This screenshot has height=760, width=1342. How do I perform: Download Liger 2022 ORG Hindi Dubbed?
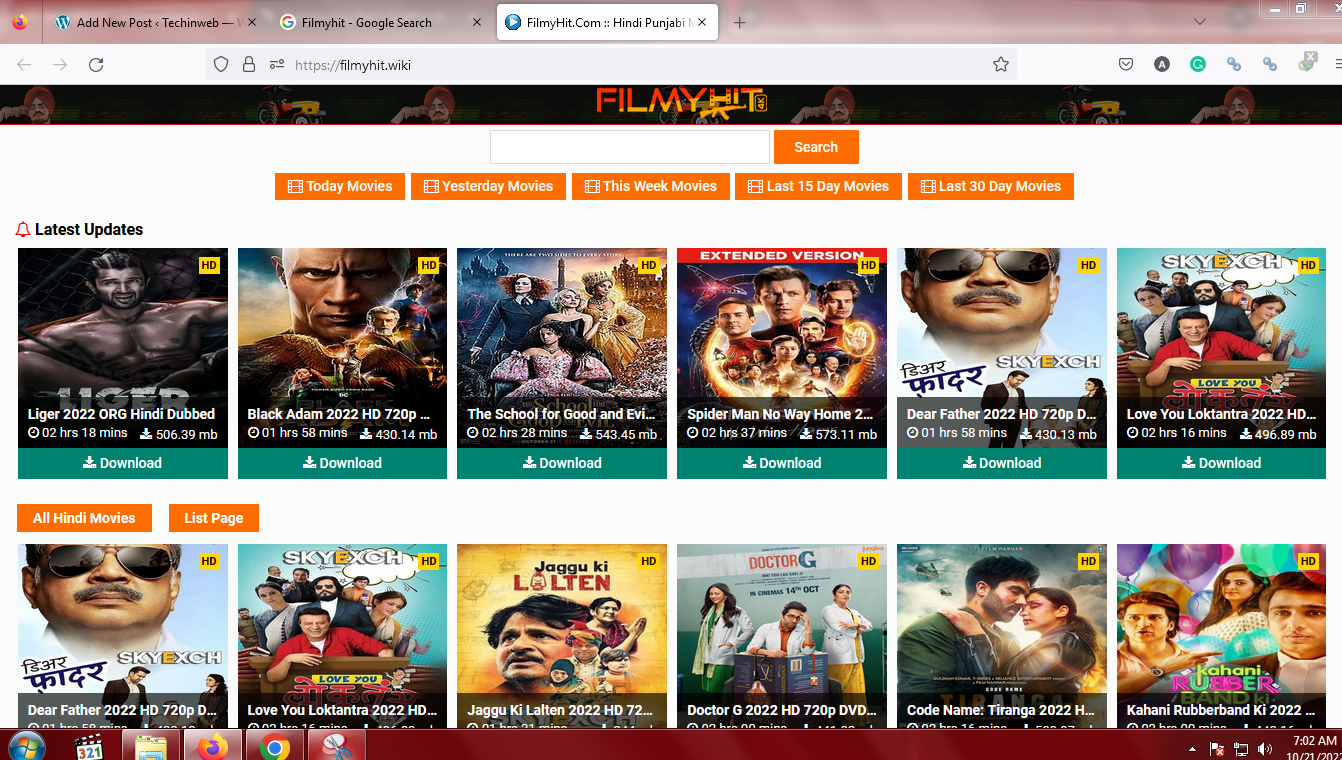point(123,463)
